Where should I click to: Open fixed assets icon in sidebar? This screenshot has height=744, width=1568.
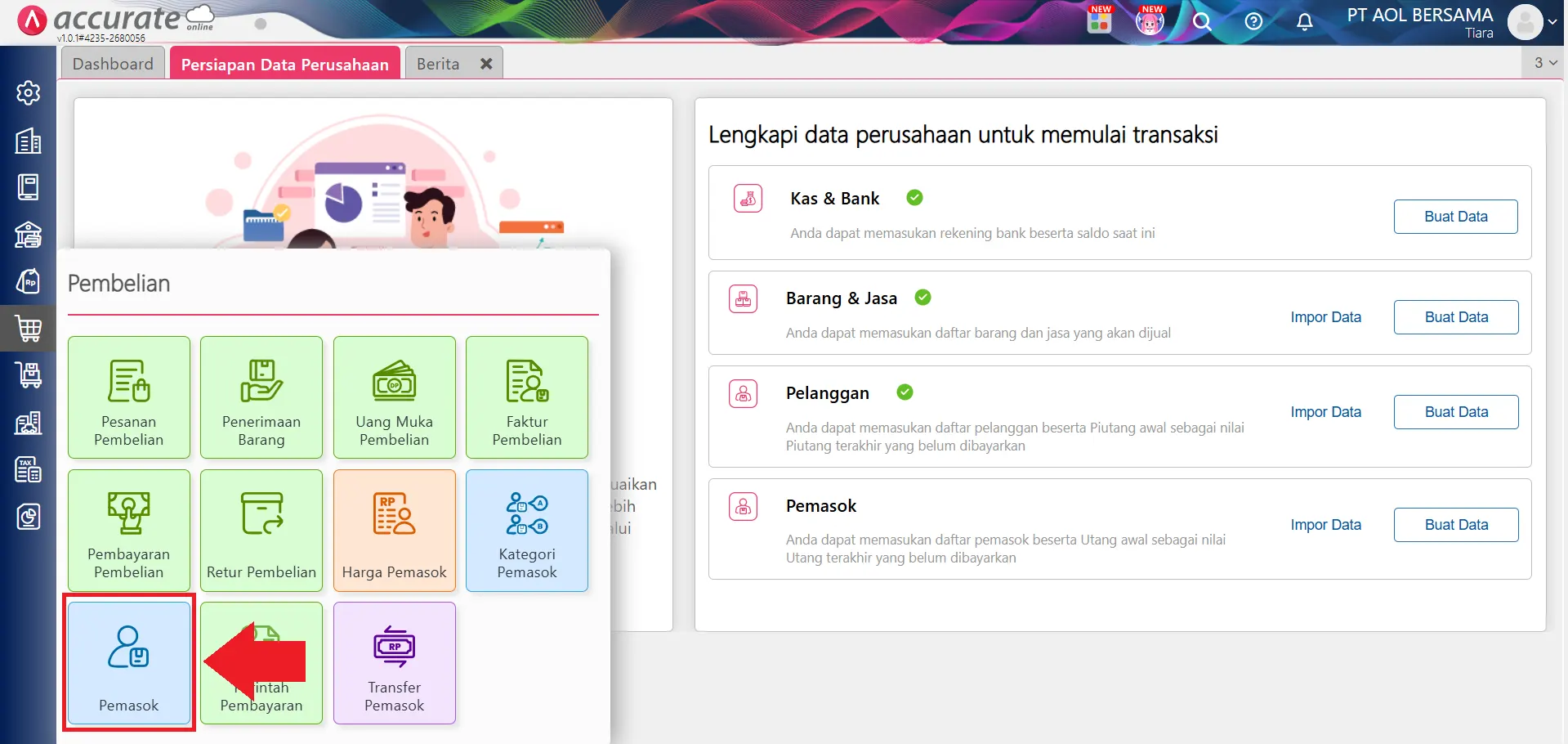pyautogui.click(x=29, y=423)
